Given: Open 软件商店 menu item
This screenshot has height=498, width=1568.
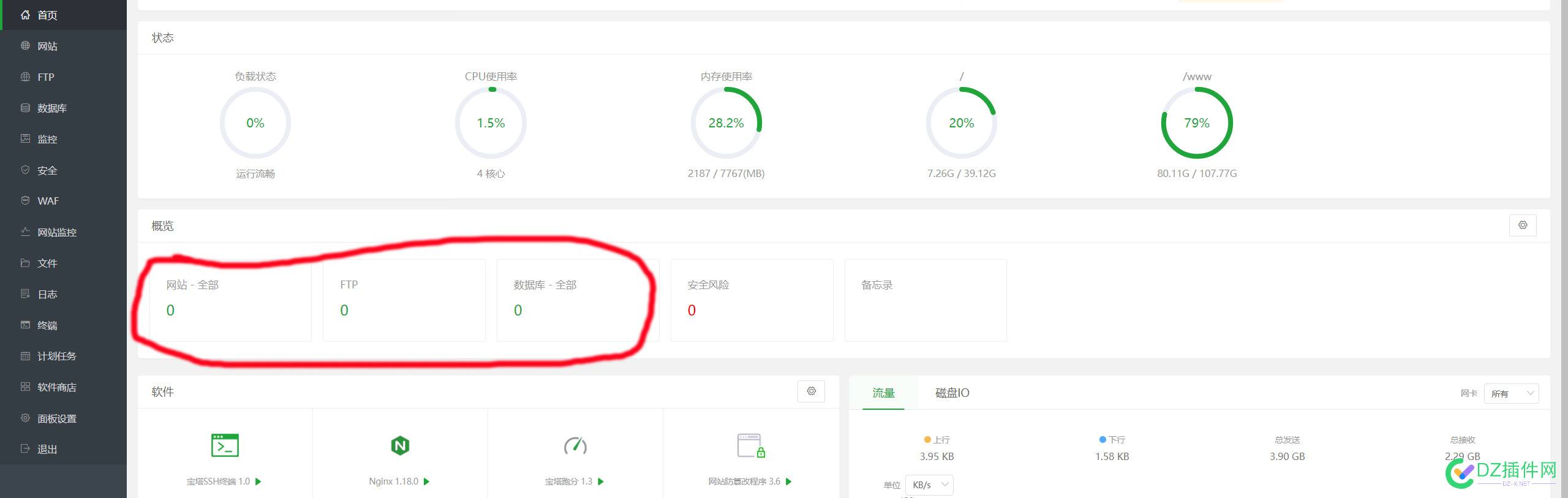Looking at the screenshot, I should click(x=63, y=387).
